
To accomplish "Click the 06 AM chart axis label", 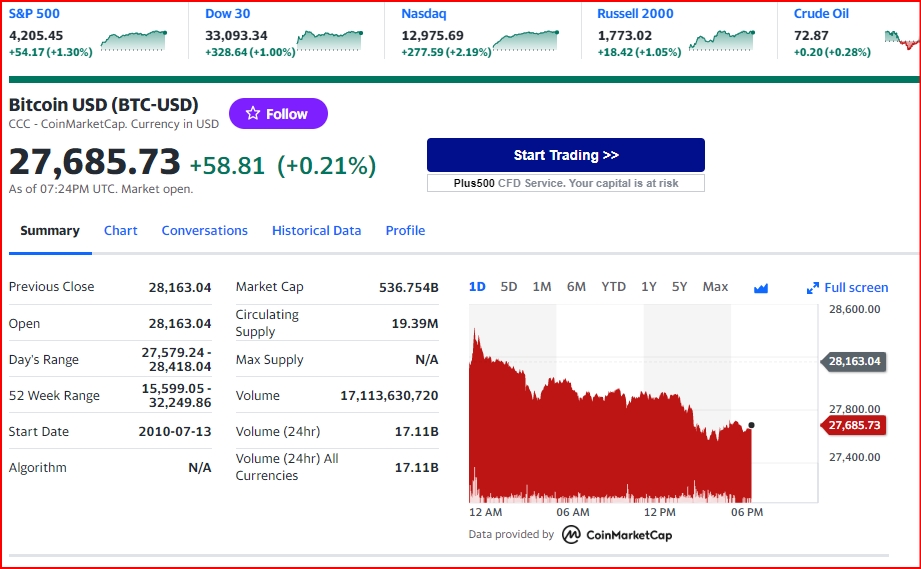I will (573, 512).
